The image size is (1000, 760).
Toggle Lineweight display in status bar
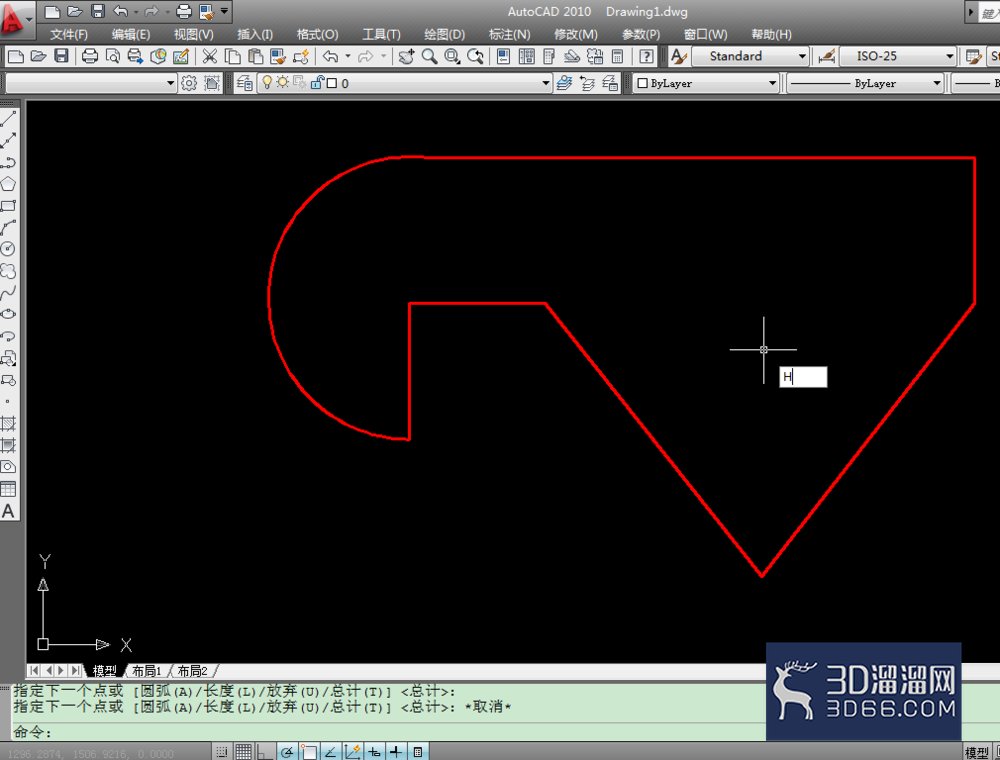(395, 752)
